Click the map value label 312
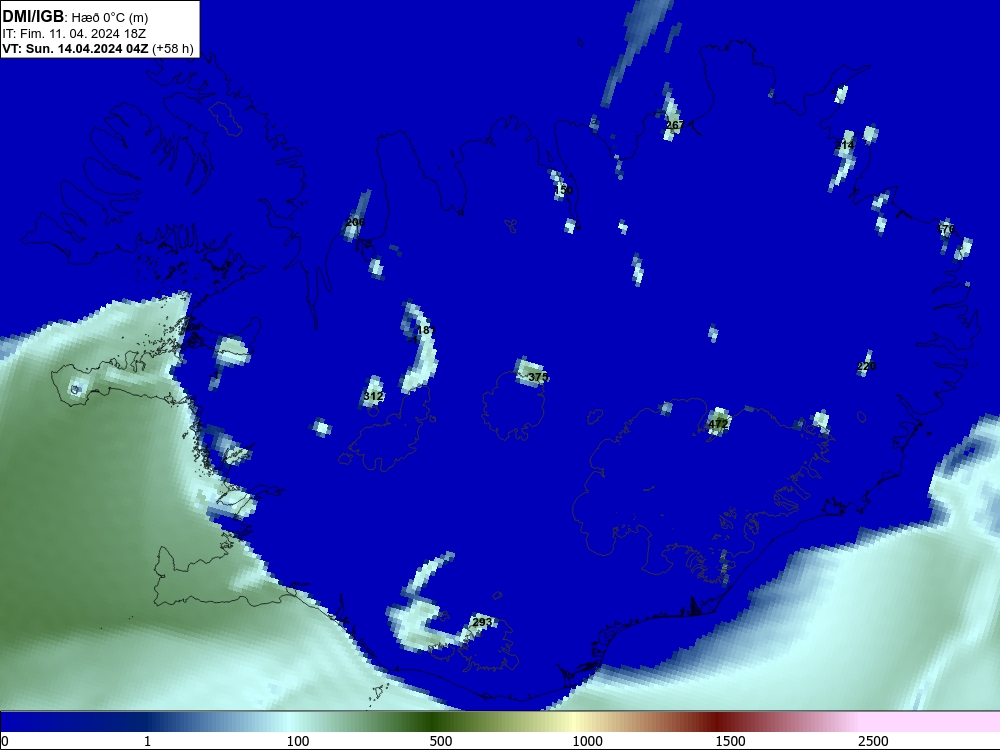Screen dimensions: 1000x750 [x=373, y=396]
